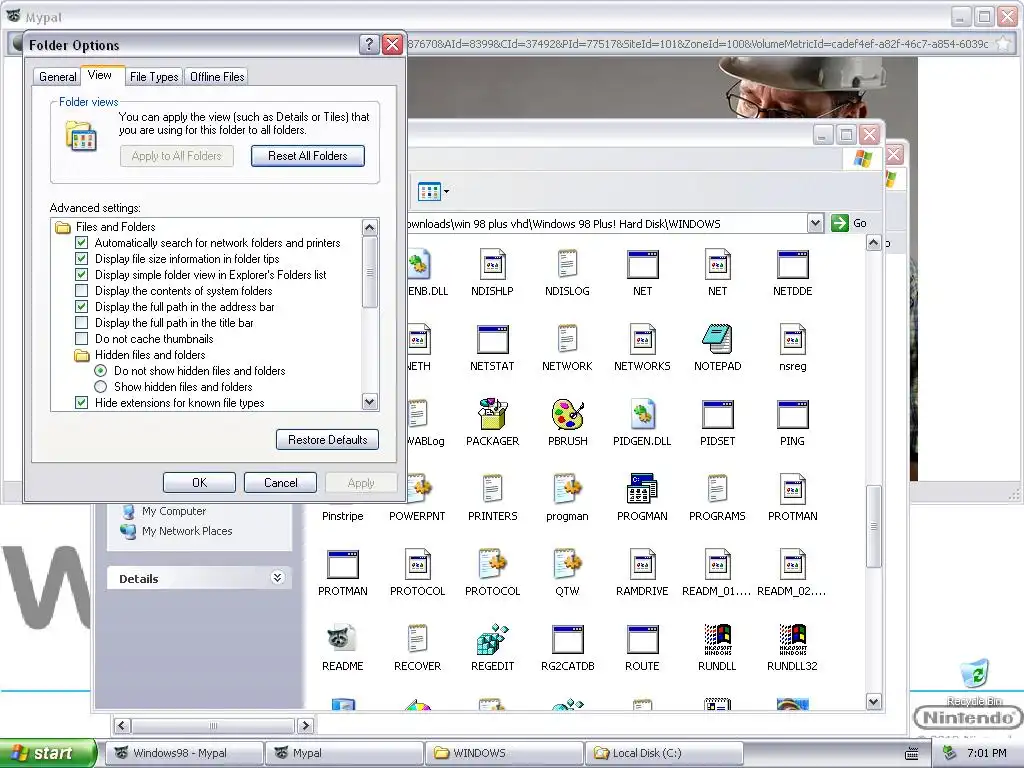Viewport: 1024px width, 768px height.
Task: Click the RUNDLL icon
Action: tap(717, 639)
